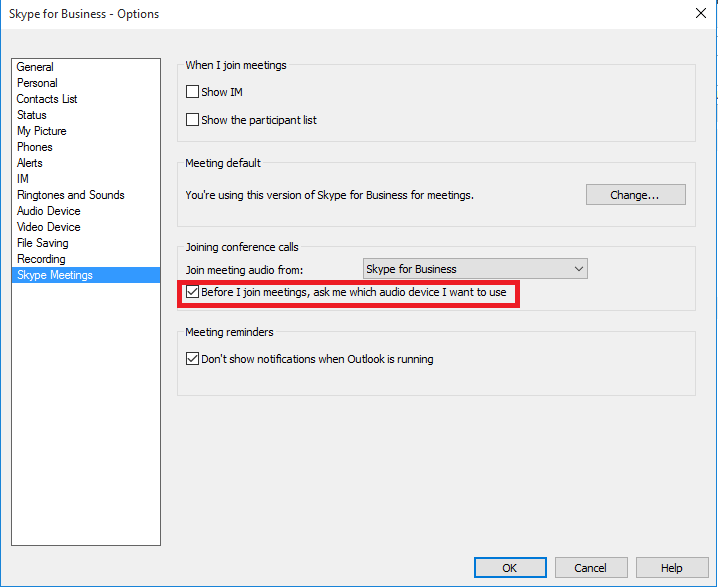Open the Join meeting audio from dropdown
This screenshot has width=718, height=587.
pyautogui.click(x=475, y=269)
